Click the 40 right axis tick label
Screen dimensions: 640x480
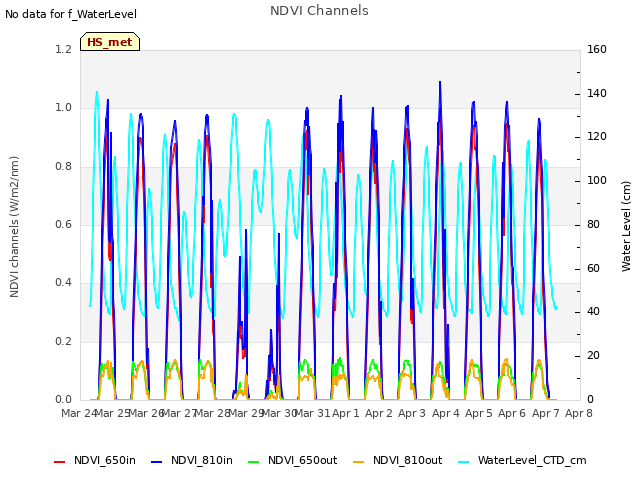[593, 312]
